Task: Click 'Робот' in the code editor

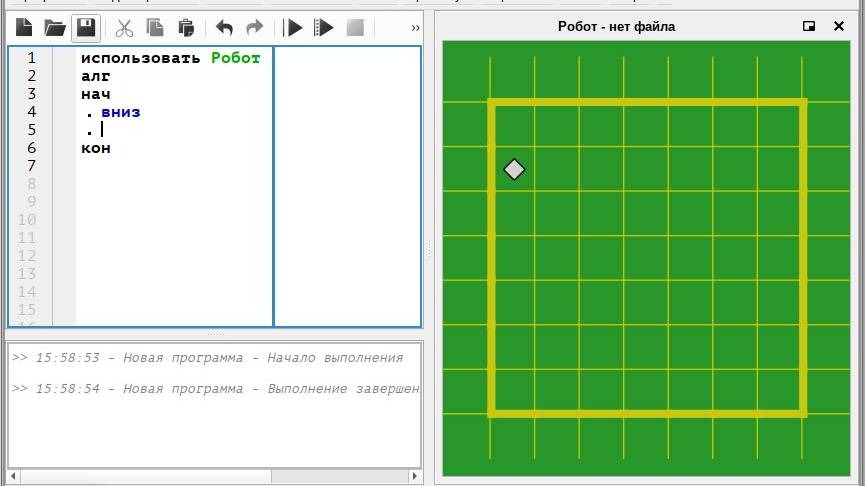Action: tap(236, 58)
